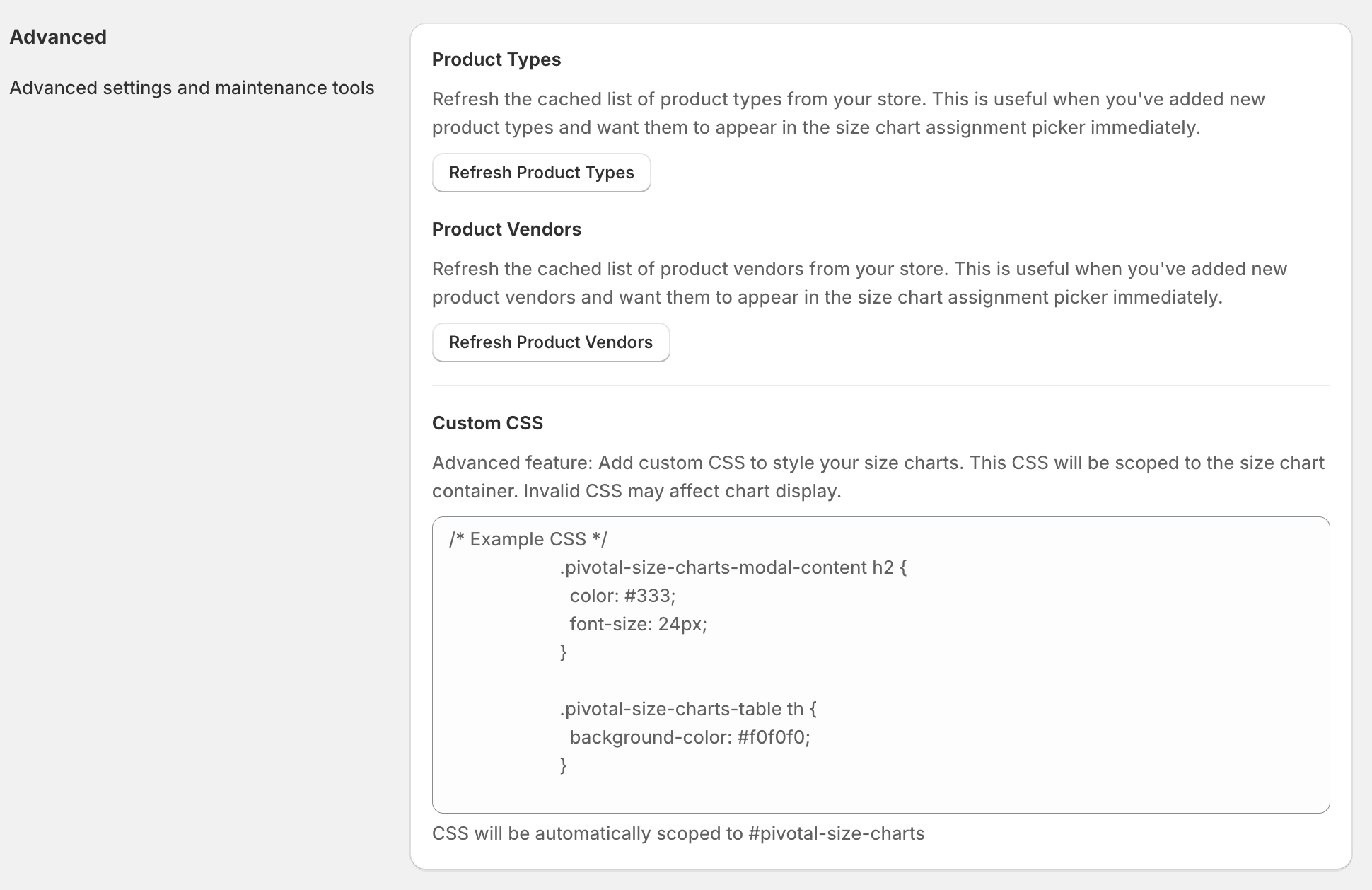This screenshot has width=1372, height=890.
Task: Click the 'Advanced feature: Add custom CSS' description
Action: tap(878, 477)
